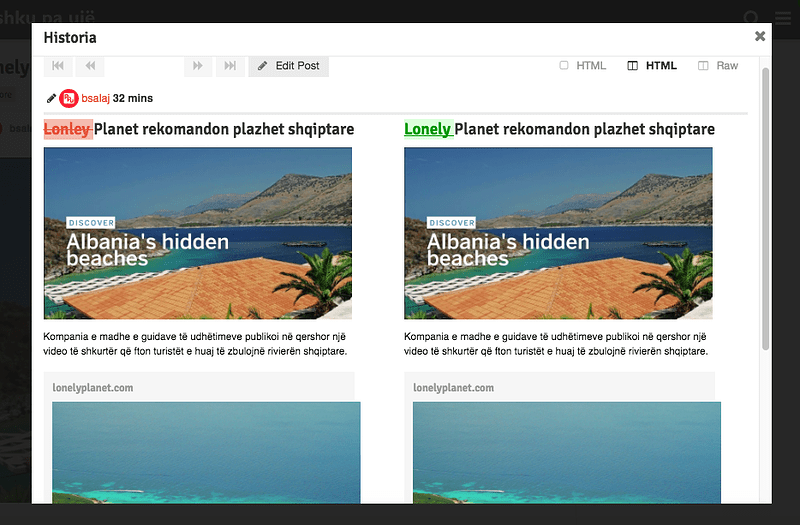
Task: Open bsalaj's user profile link
Action: coord(95,99)
